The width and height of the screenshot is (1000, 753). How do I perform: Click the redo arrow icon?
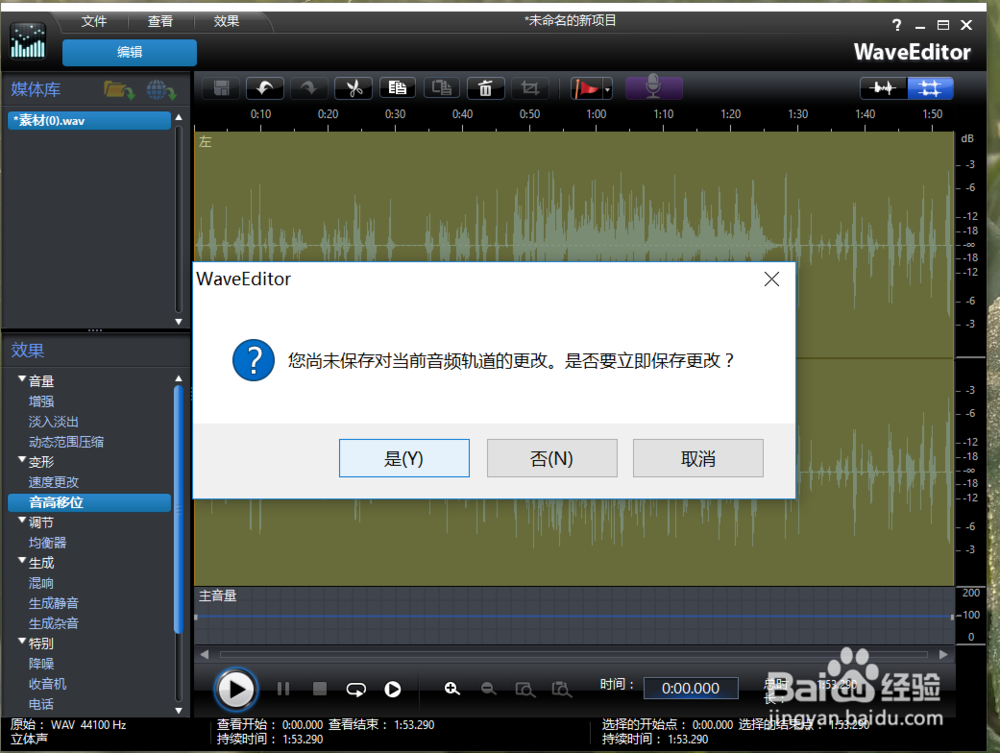pyautogui.click(x=309, y=88)
